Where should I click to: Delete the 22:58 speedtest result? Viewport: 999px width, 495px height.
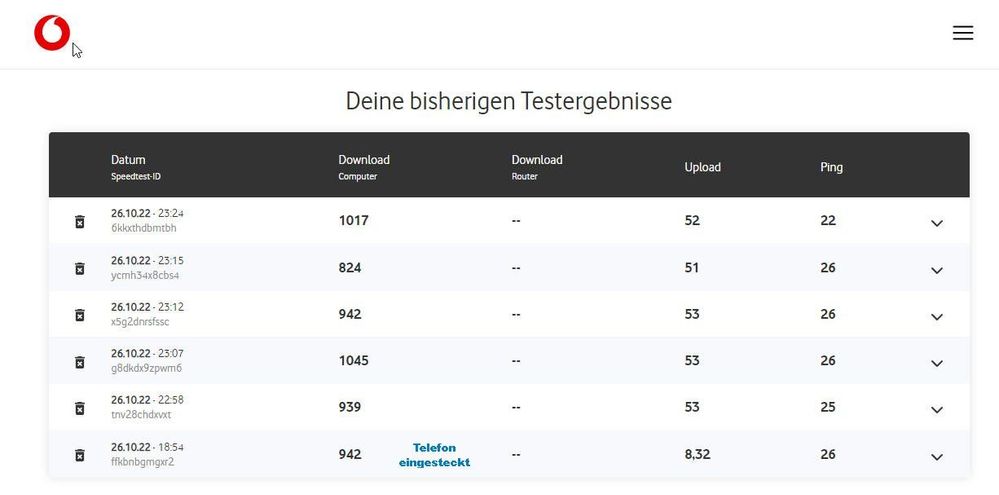pyautogui.click(x=80, y=408)
